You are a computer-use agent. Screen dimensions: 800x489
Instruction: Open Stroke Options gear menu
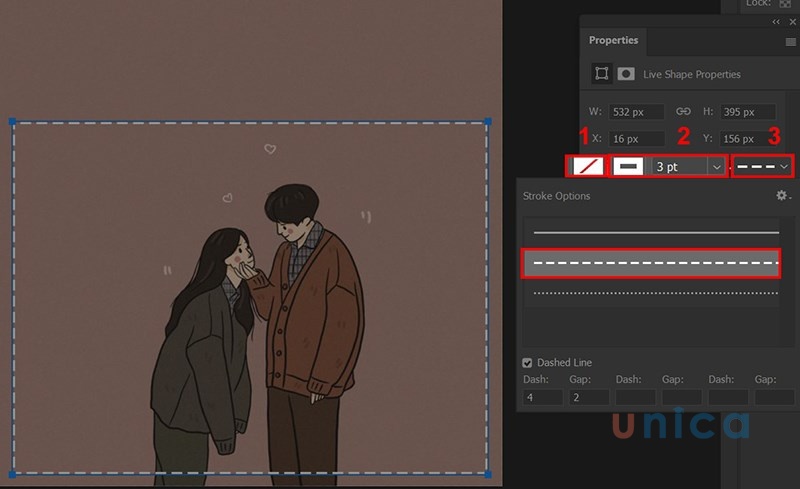coord(783,195)
